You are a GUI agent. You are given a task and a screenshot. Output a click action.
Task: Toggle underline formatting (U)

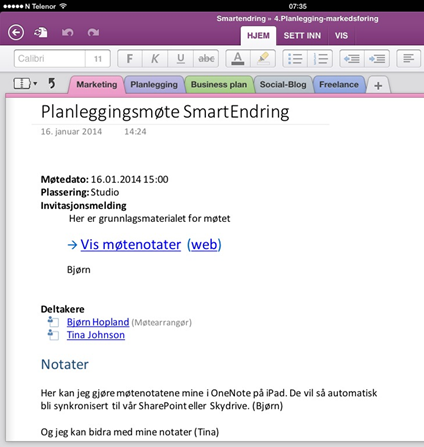click(181, 59)
